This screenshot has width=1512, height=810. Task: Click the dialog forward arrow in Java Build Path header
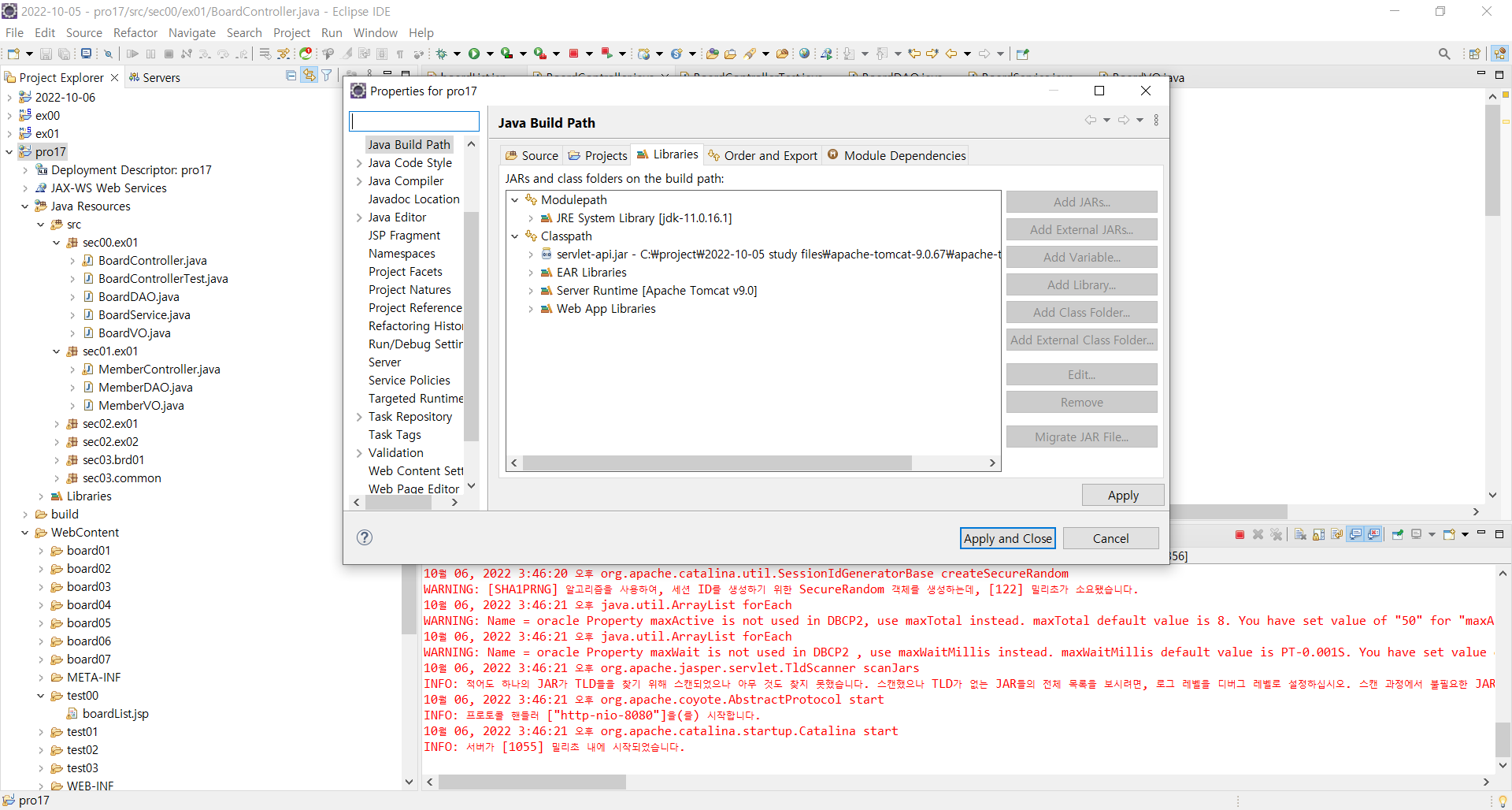coord(1124,120)
